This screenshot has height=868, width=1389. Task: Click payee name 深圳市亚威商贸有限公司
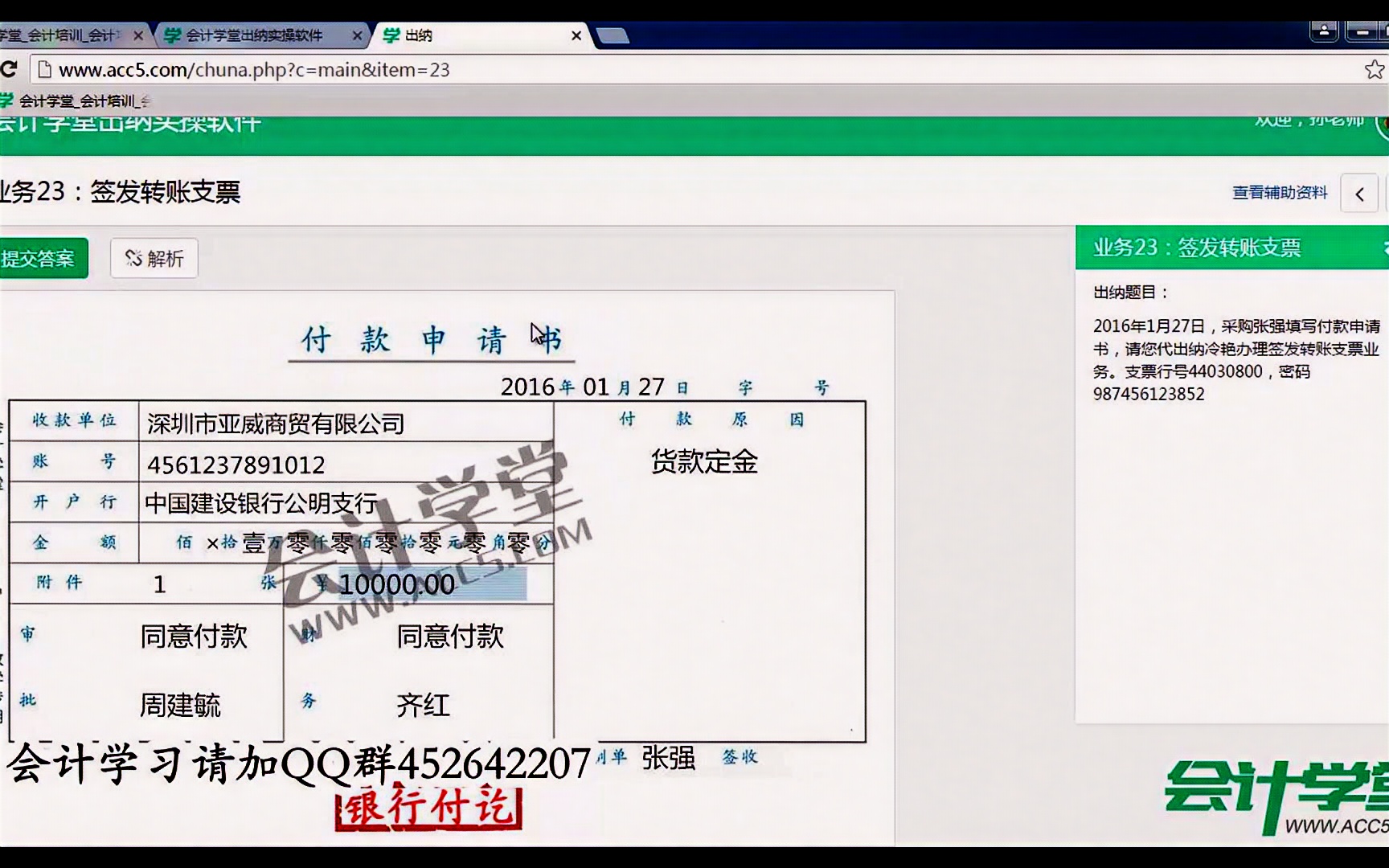[x=276, y=424]
